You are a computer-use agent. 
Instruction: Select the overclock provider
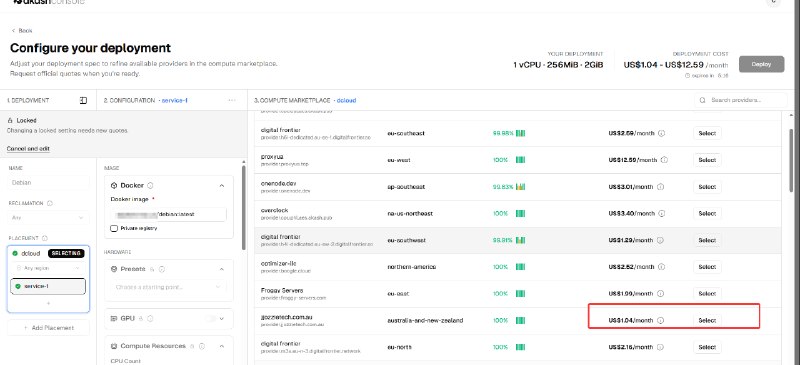tap(707, 213)
